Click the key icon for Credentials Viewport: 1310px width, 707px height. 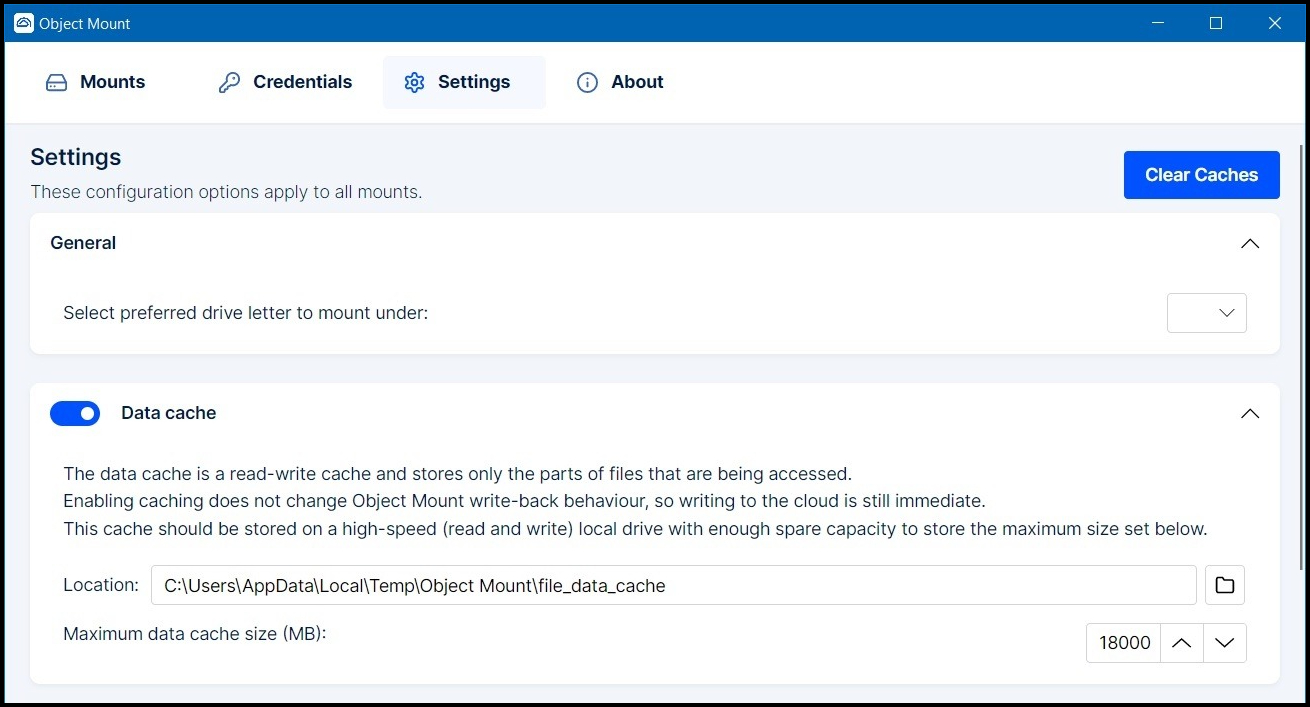click(229, 83)
